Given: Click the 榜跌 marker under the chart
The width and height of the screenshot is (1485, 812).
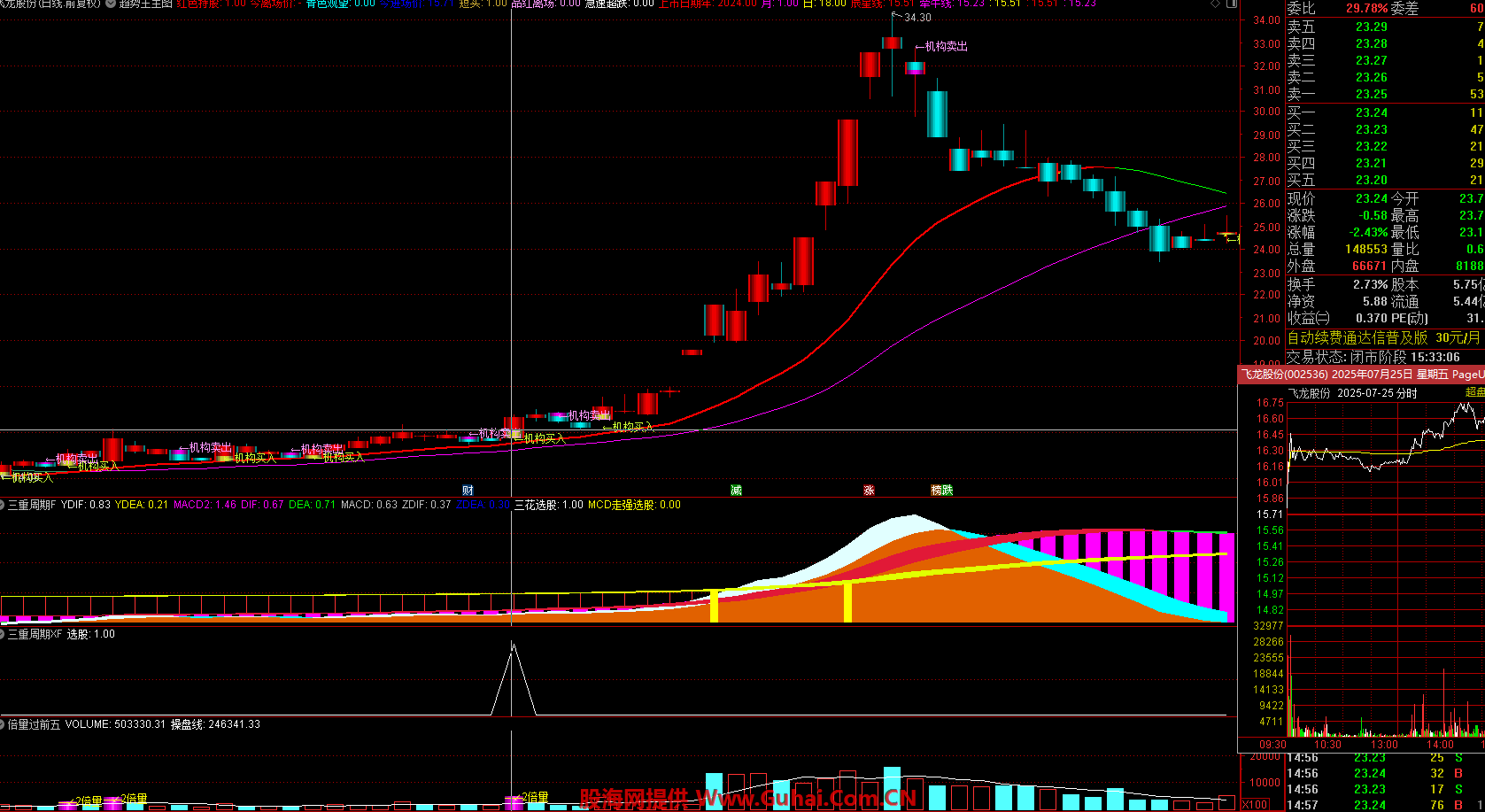Looking at the screenshot, I should click(x=942, y=490).
